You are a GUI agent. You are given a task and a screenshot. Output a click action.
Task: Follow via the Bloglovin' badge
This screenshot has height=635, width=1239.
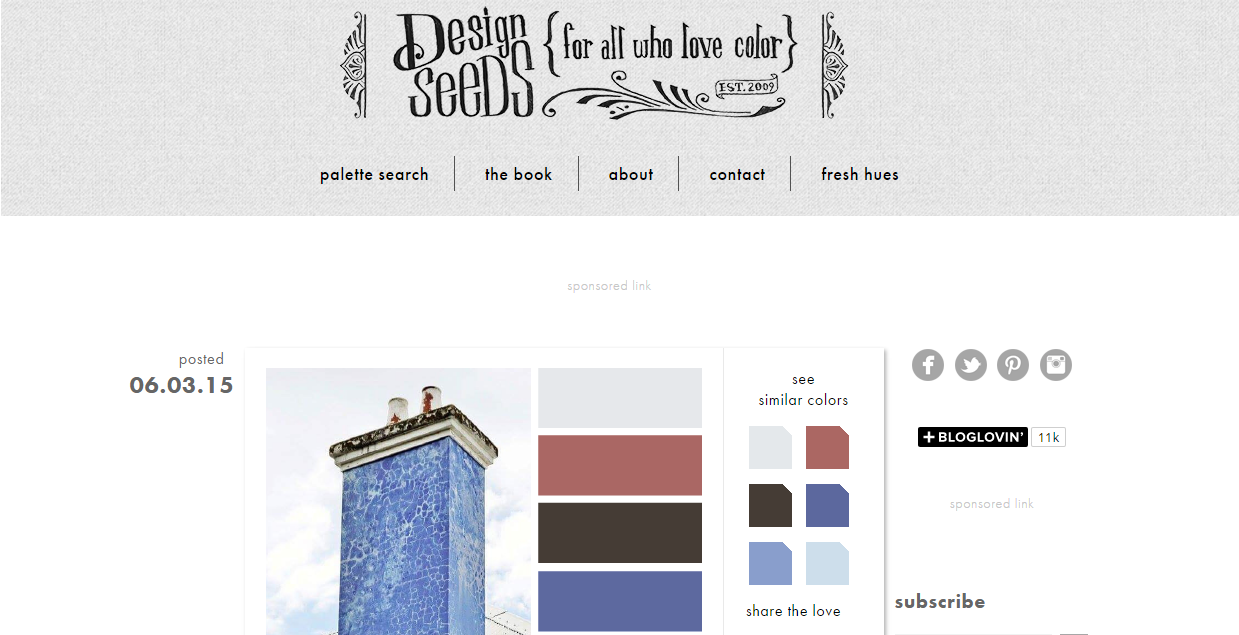[x=973, y=437]
